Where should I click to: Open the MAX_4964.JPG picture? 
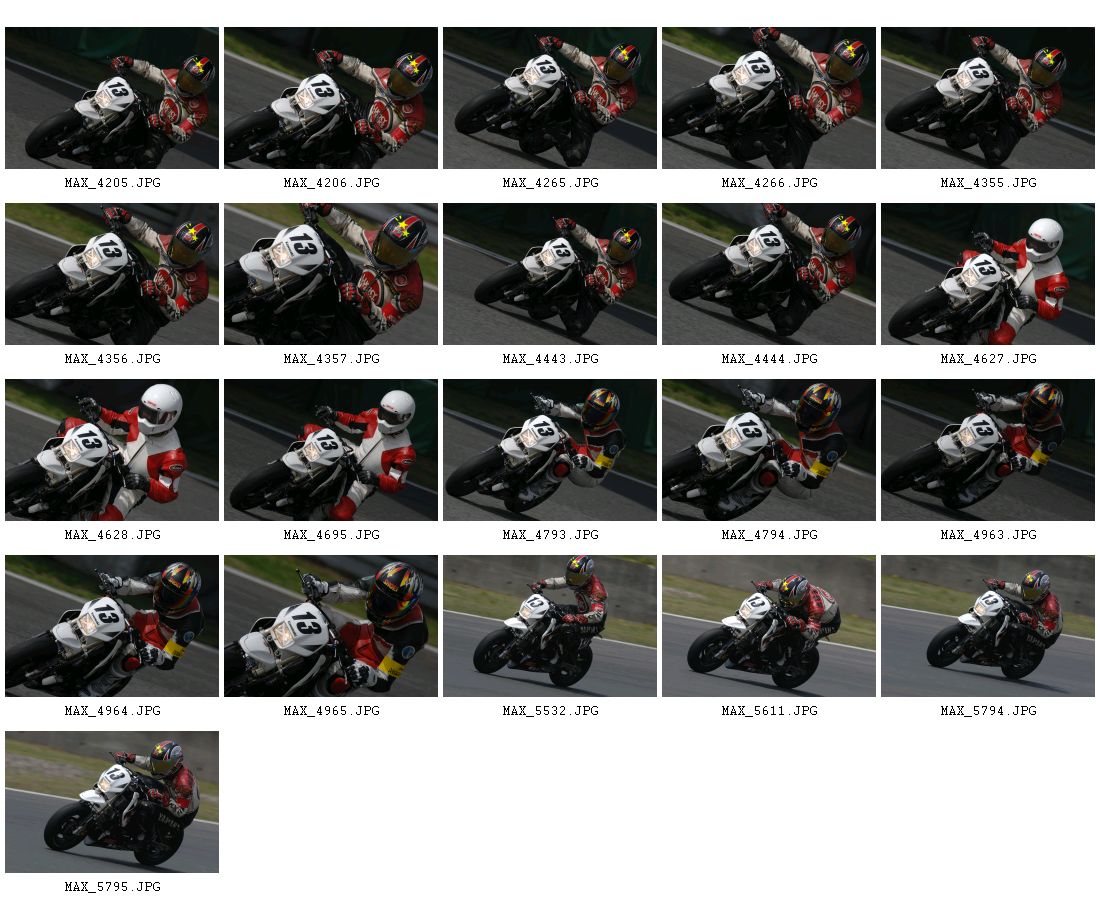pyautogui.click(x=112, y=626)
